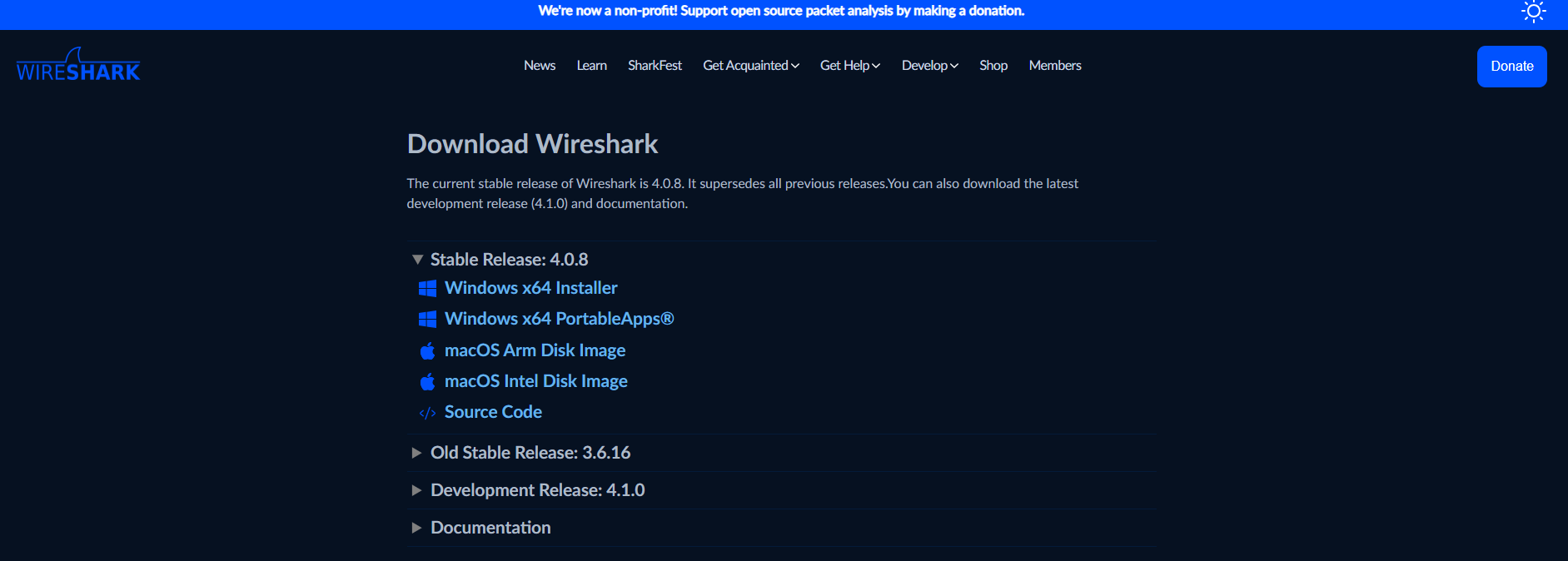Expand the Documentation section
Screen dimensions: 1568x561
[x=417, y=527]
